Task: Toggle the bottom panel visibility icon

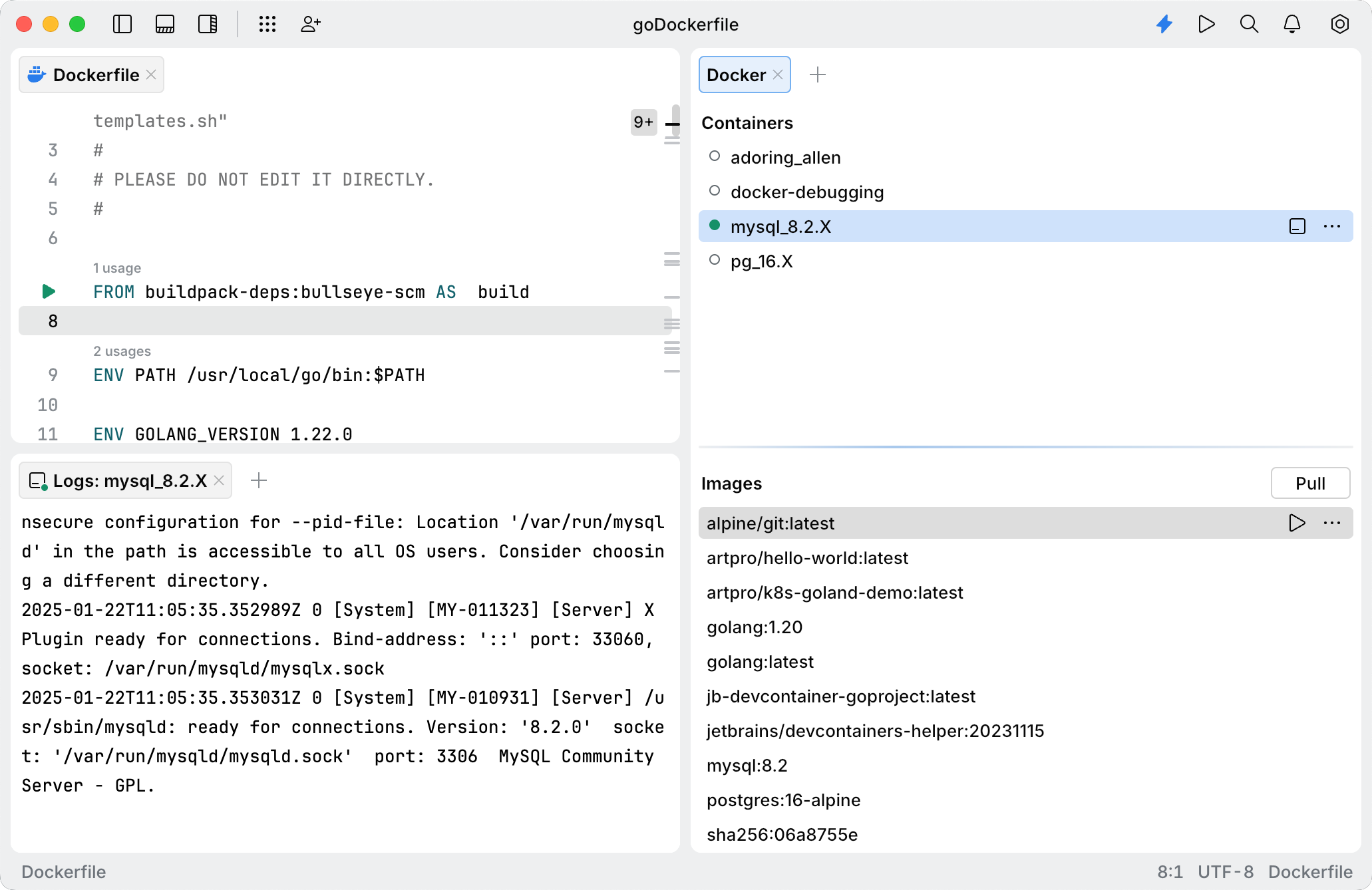Action: pyautogui.click(x=165, y=25)
